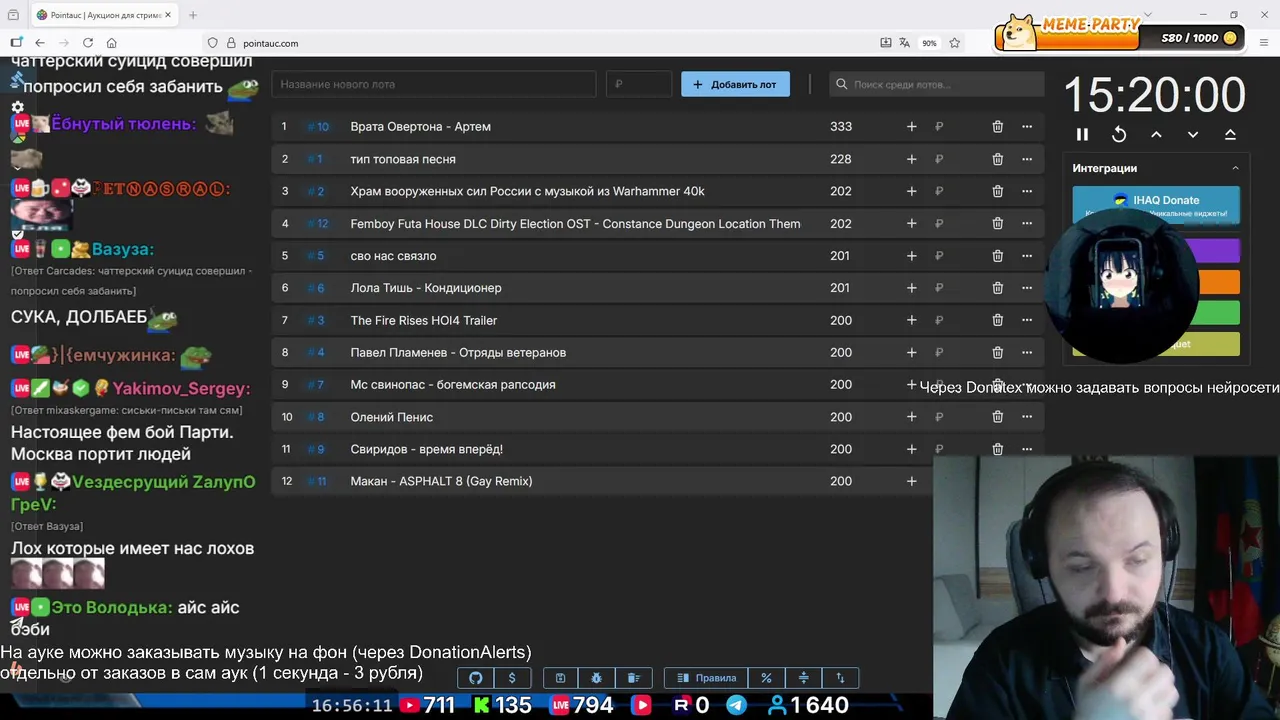The image size is (1280, 720).
Task: Open the bug report icon
Action: [597, 678]
